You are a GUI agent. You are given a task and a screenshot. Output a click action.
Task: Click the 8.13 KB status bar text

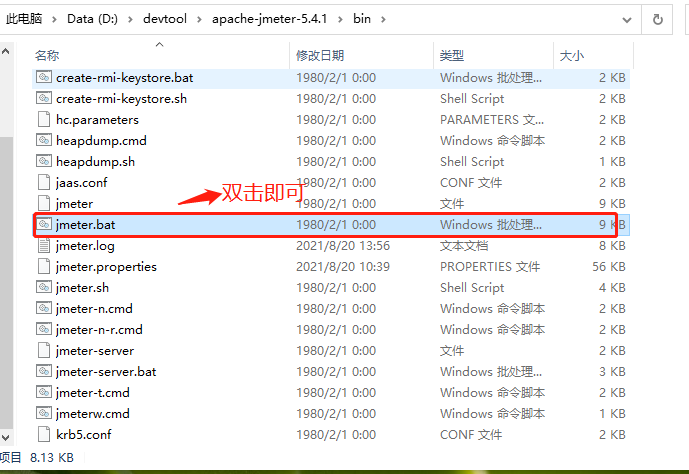pos(51,457)
